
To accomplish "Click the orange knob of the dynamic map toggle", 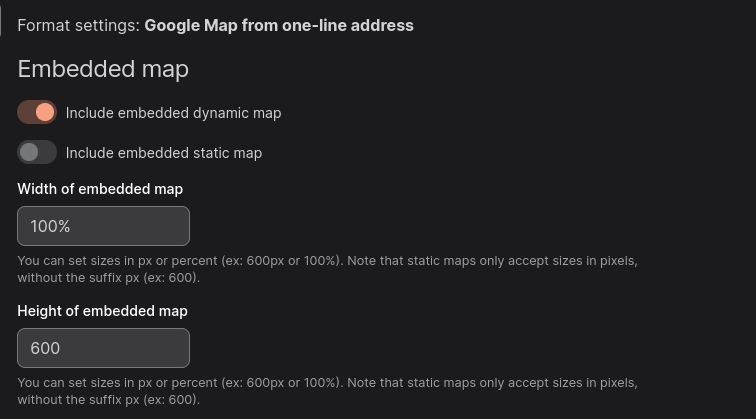I will point(44,113).
